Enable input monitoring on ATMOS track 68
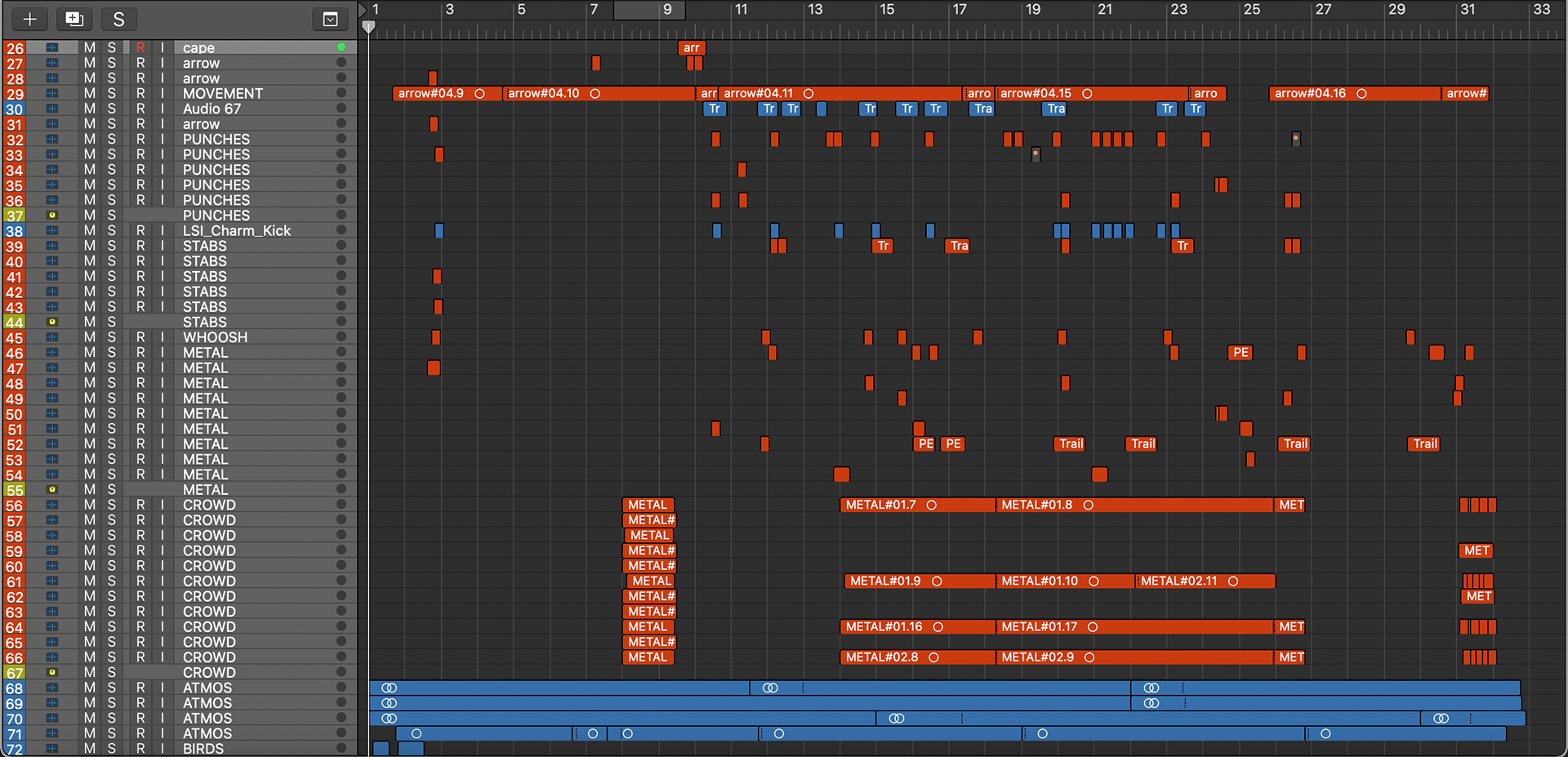This screenshot has width=1568, height=757. tap(162, 688)
